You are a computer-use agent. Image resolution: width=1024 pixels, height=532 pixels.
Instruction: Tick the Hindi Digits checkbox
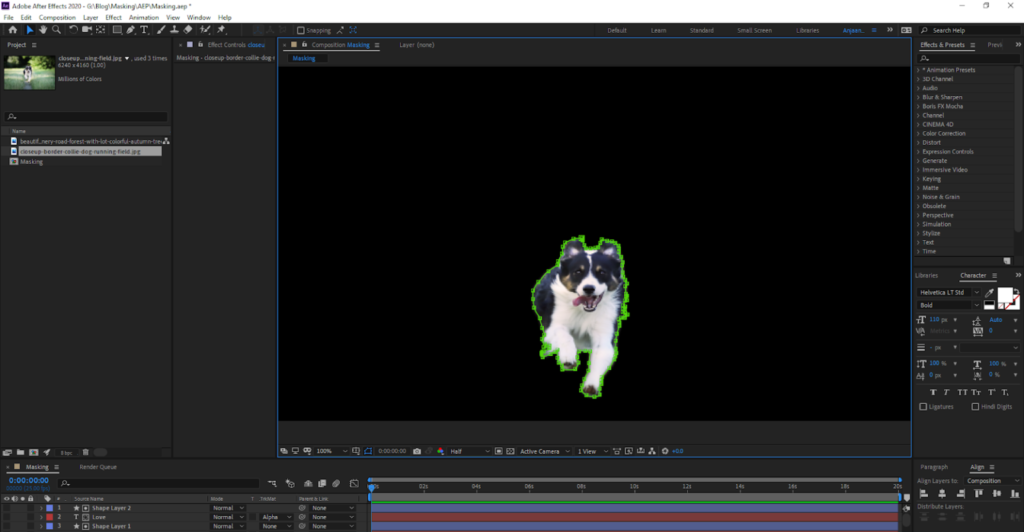[975, 407]
